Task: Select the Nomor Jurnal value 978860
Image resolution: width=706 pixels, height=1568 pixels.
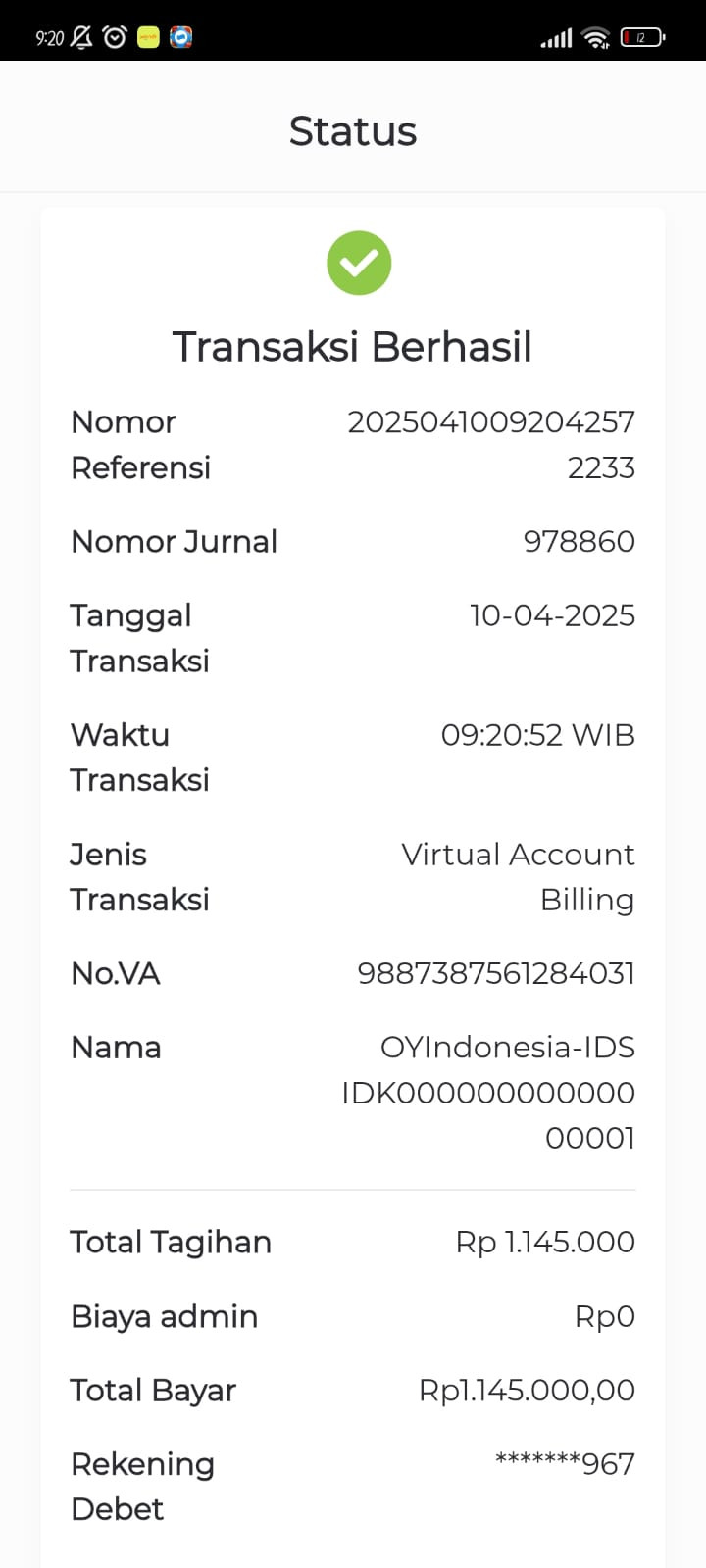Action: pos(580,542)
